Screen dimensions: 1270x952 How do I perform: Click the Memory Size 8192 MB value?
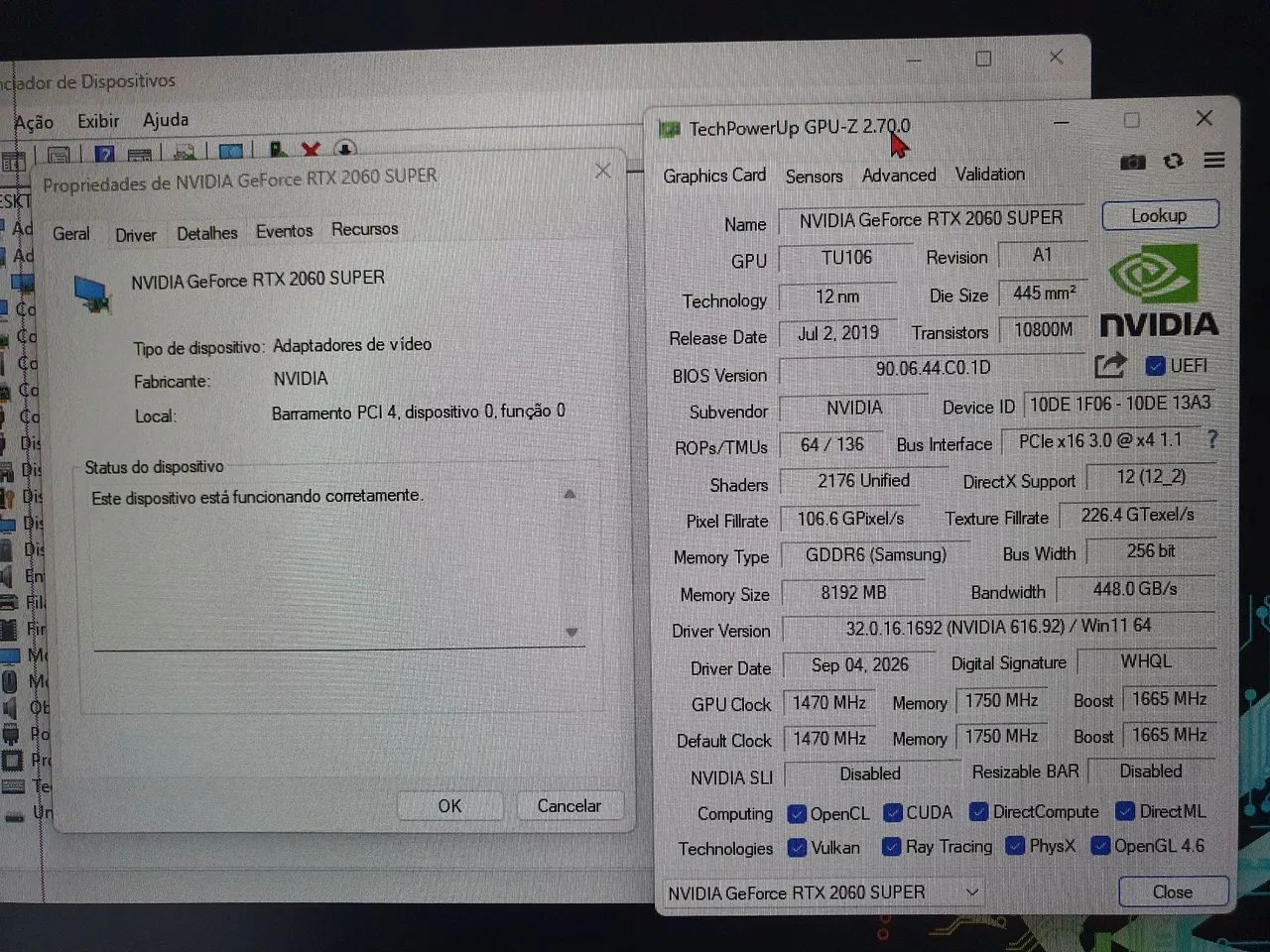854,593
